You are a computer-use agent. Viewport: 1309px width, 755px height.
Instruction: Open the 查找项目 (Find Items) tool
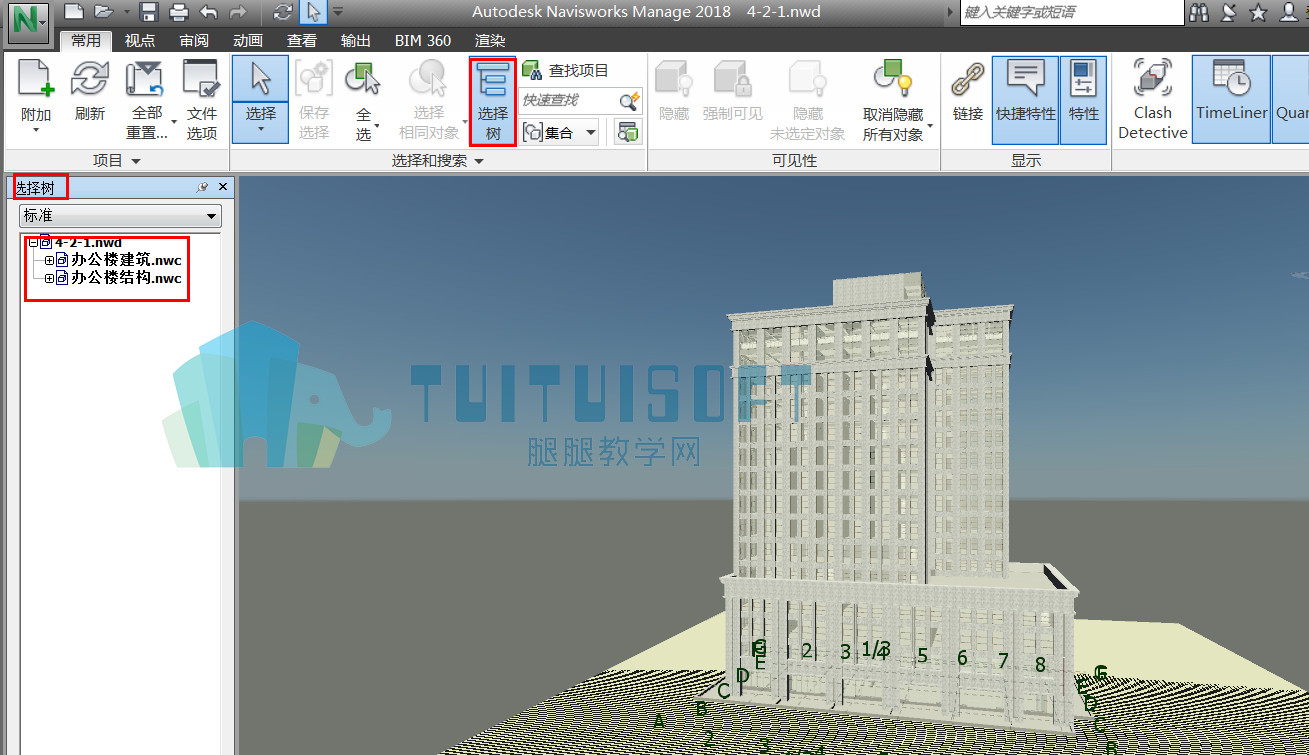566,71
